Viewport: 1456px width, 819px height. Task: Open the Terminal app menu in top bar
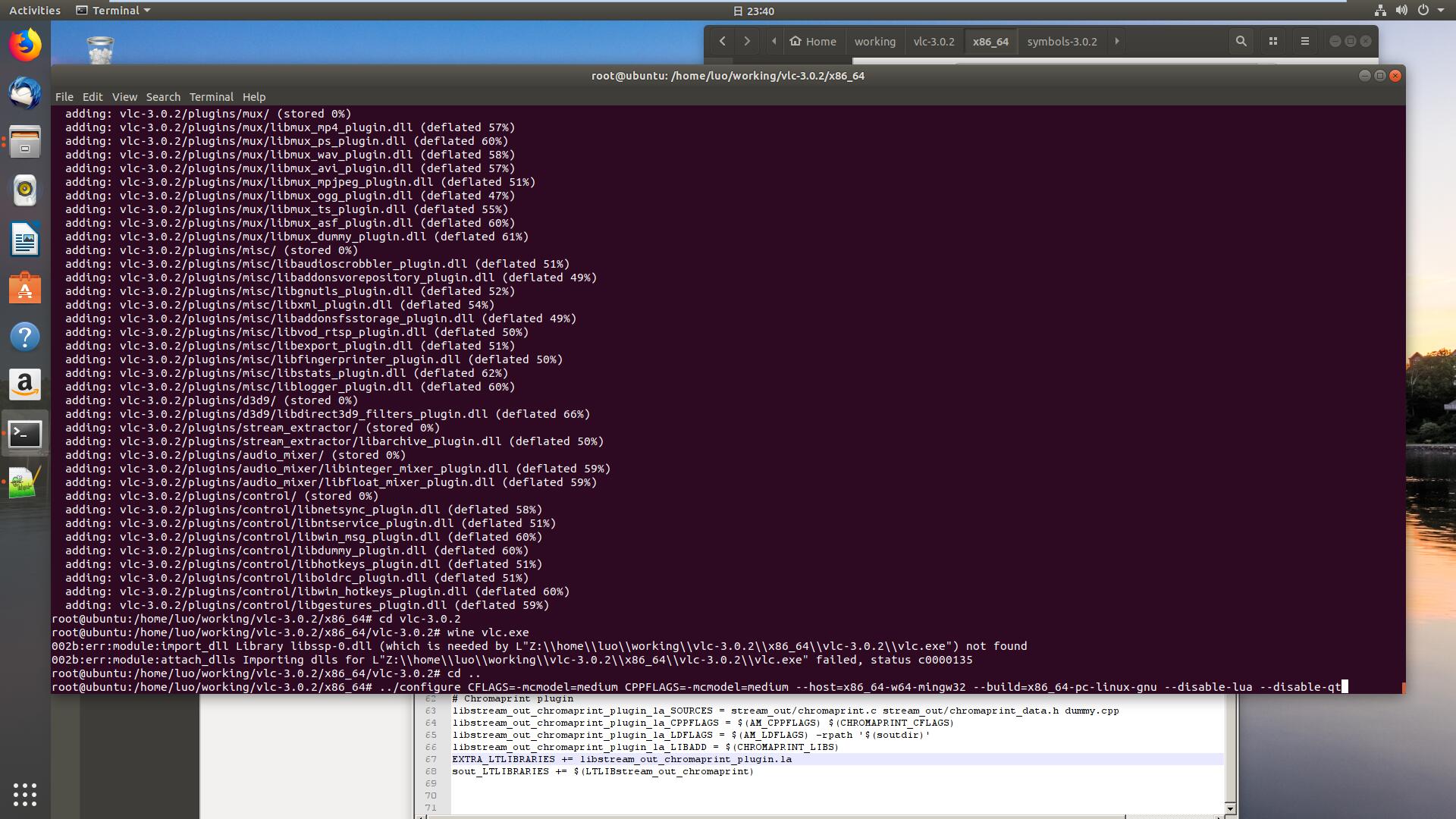pyautogui.click(x=114, y=11)
